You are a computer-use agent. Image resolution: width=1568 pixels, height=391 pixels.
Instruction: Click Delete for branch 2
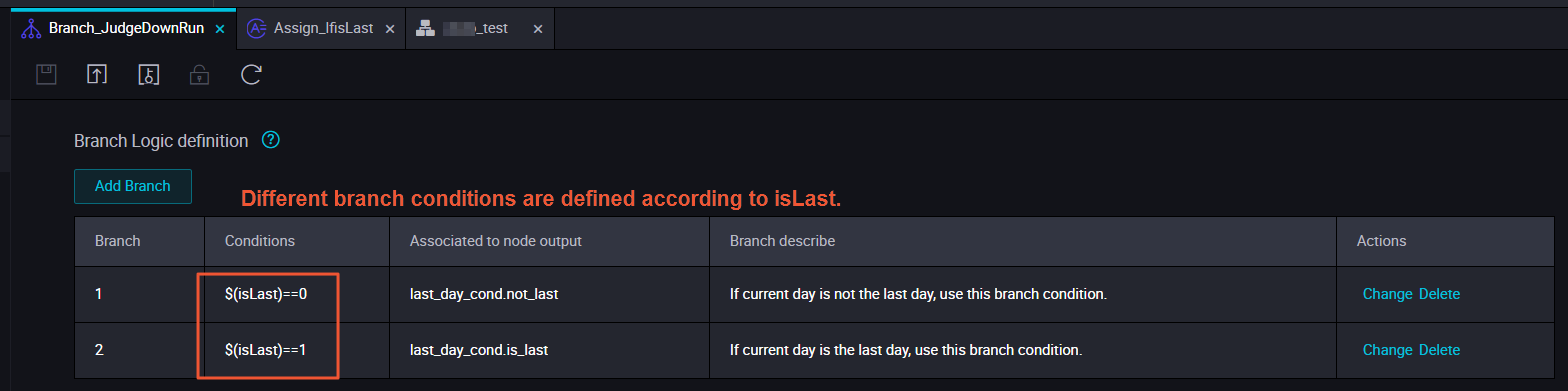pos(1440,350)
